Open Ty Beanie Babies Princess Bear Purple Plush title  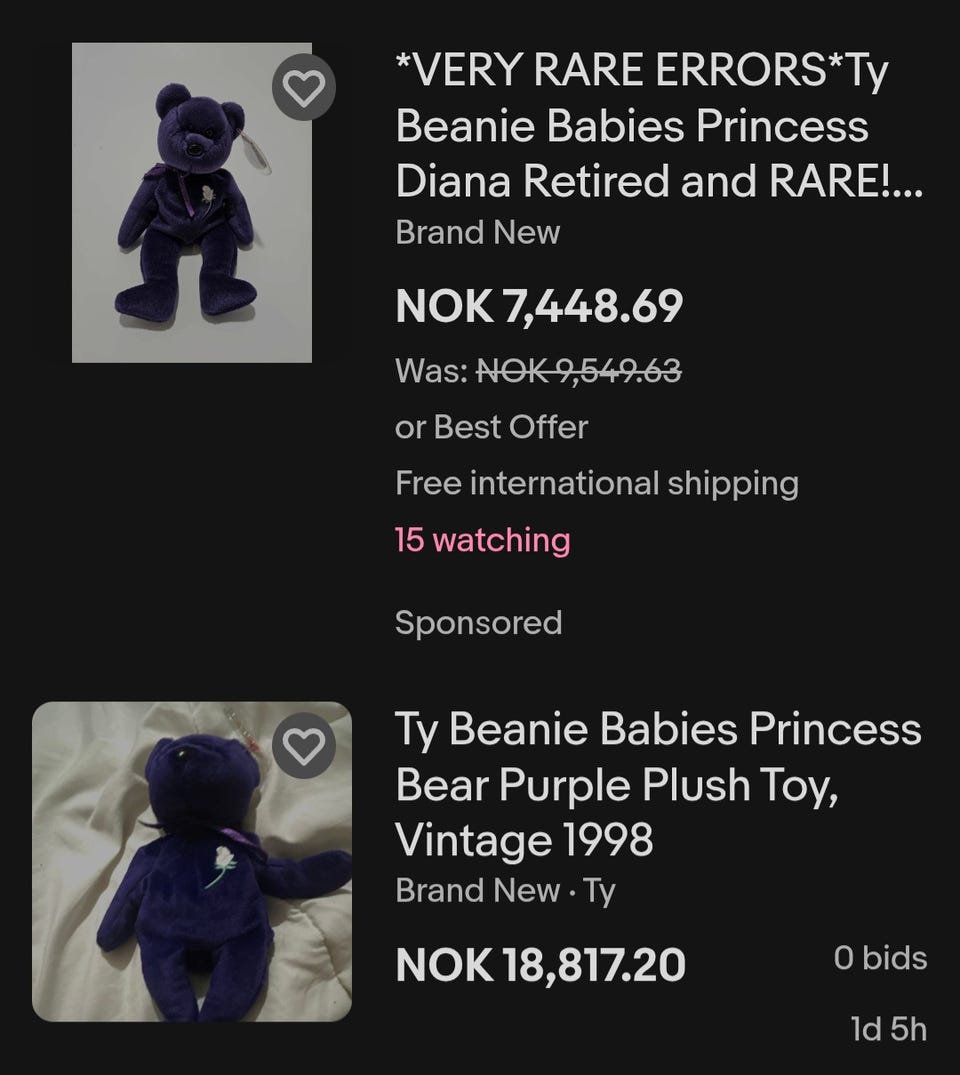coord(658,784)
